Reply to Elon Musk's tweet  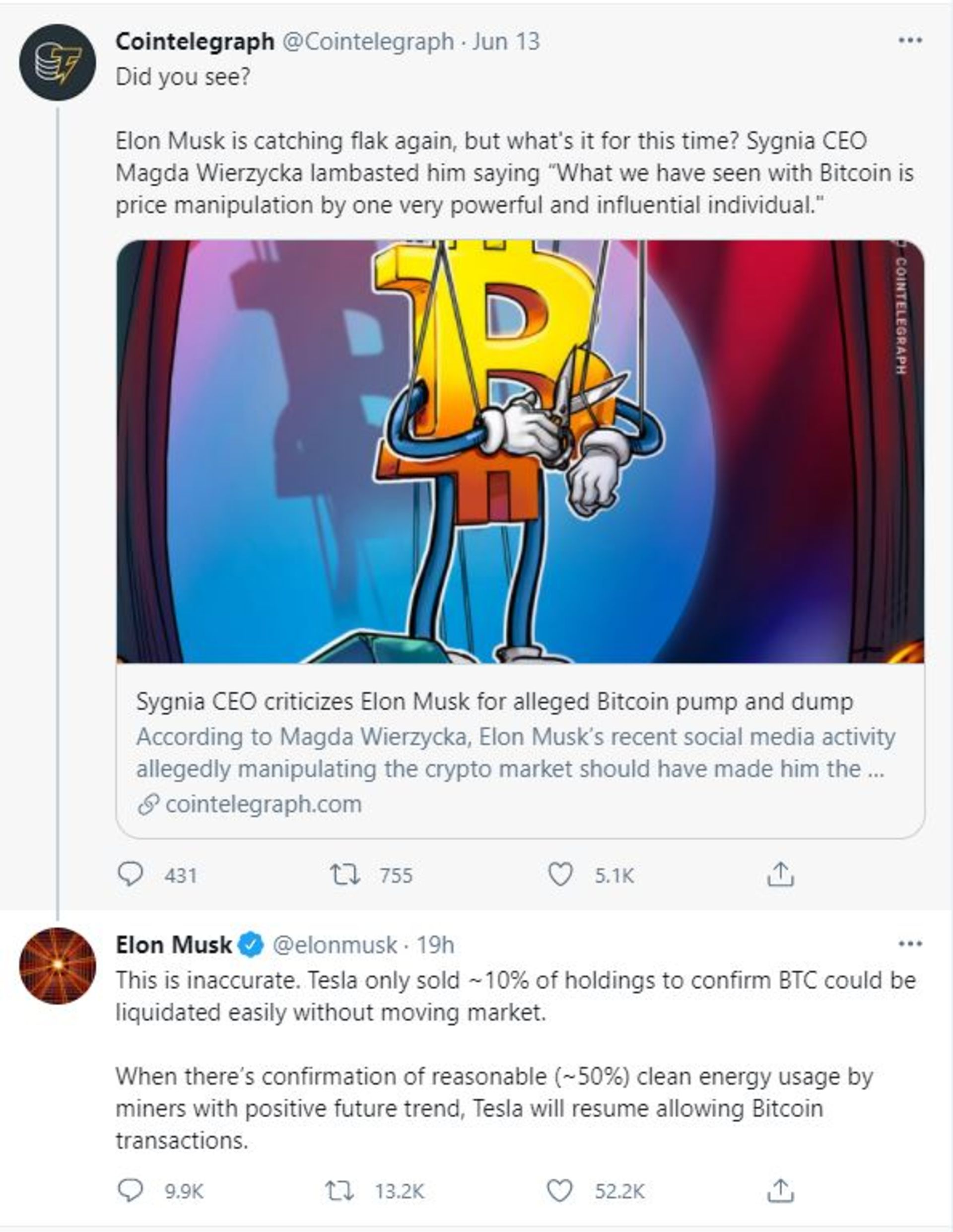point(130,1191)
